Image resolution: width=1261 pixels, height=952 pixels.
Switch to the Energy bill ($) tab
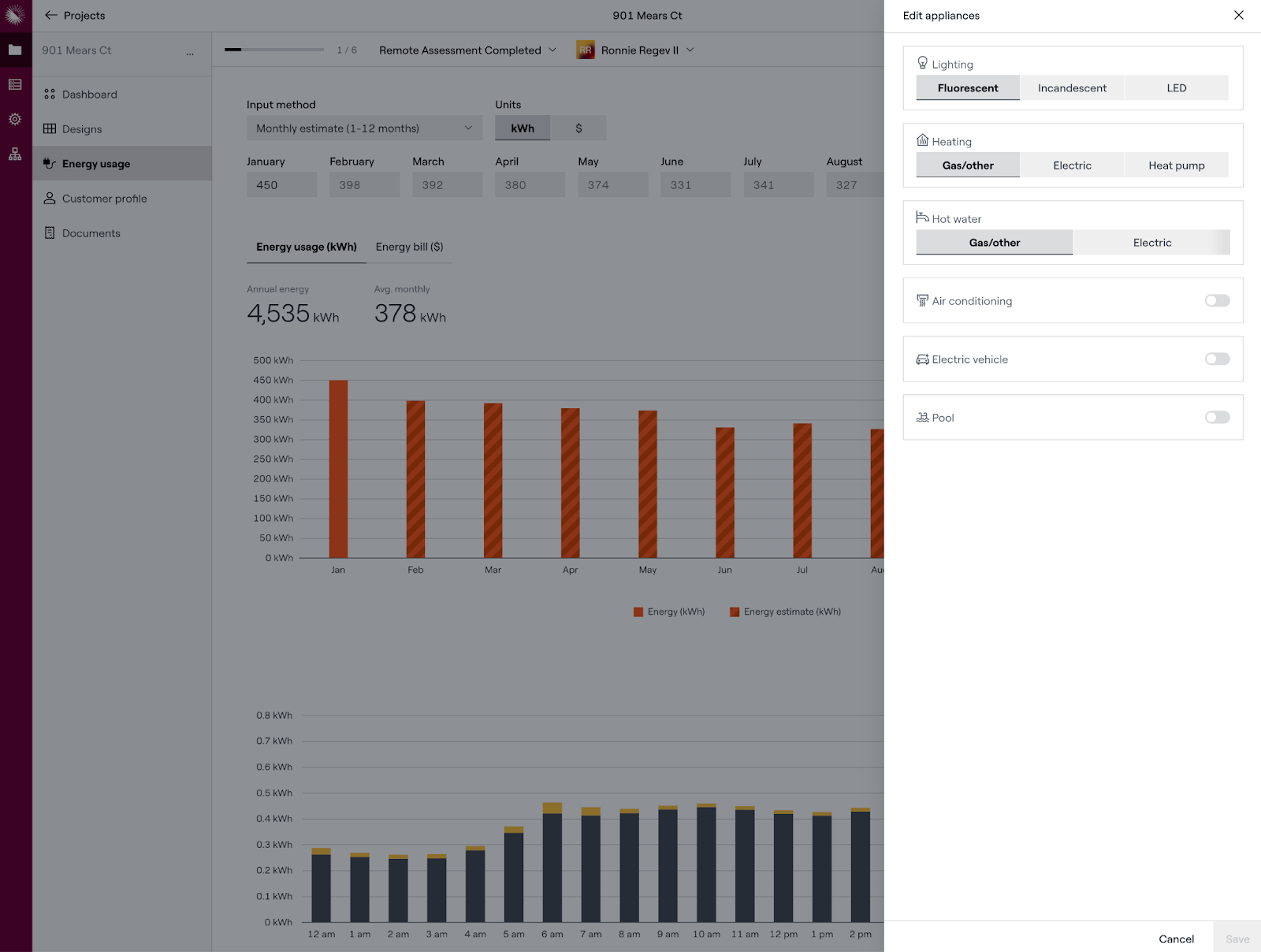[x=409, y=247]
